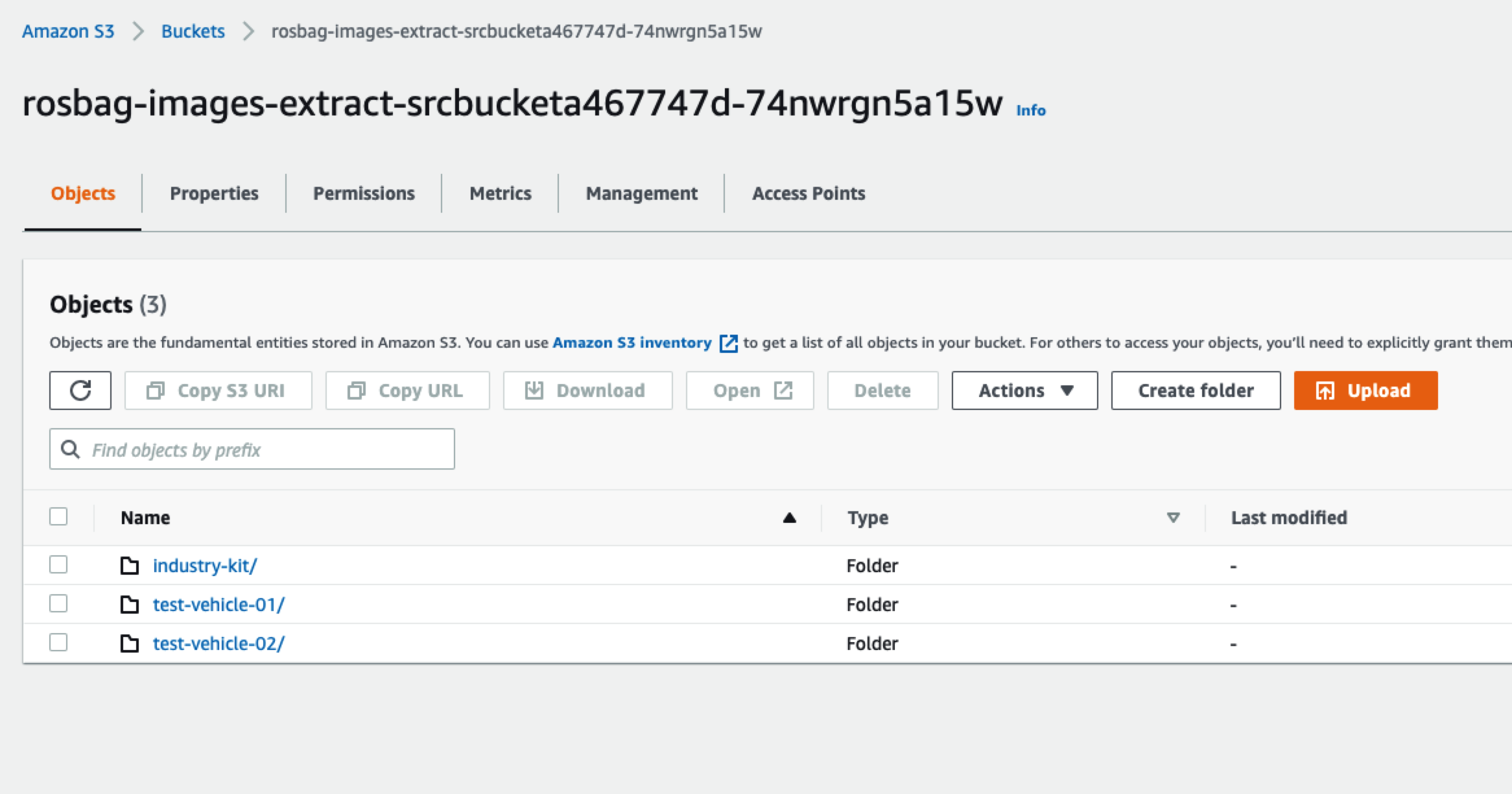Image resolution: width=1512 pixels, height=794 pixels.
Task: Click the folder icon beside industry-kit/
Action: tap(130, 566)
